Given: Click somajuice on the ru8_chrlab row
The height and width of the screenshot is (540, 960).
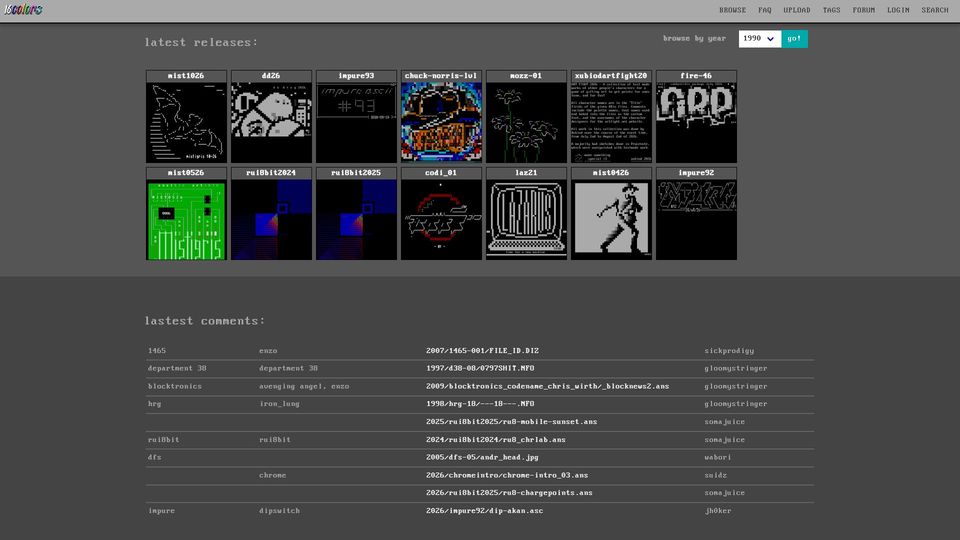Looking at the screenshot, I should tap(724, 440).
